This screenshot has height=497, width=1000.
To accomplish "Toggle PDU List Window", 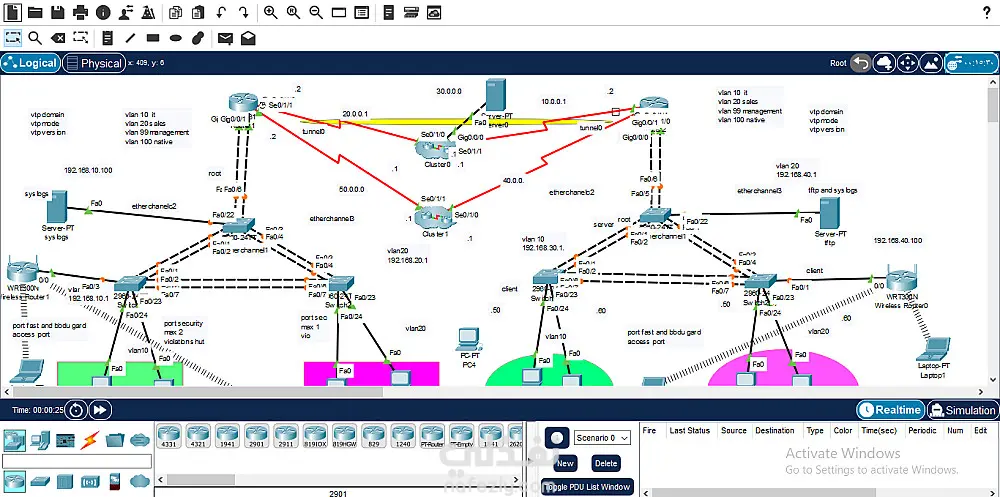I will 587,487.
